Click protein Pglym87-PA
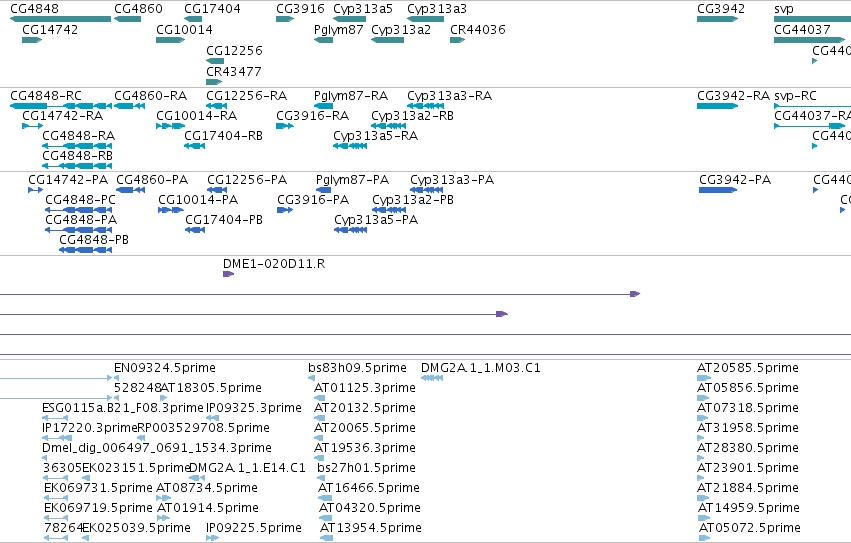The height and width of the screenshot is (543, 851). click(352, 180)
